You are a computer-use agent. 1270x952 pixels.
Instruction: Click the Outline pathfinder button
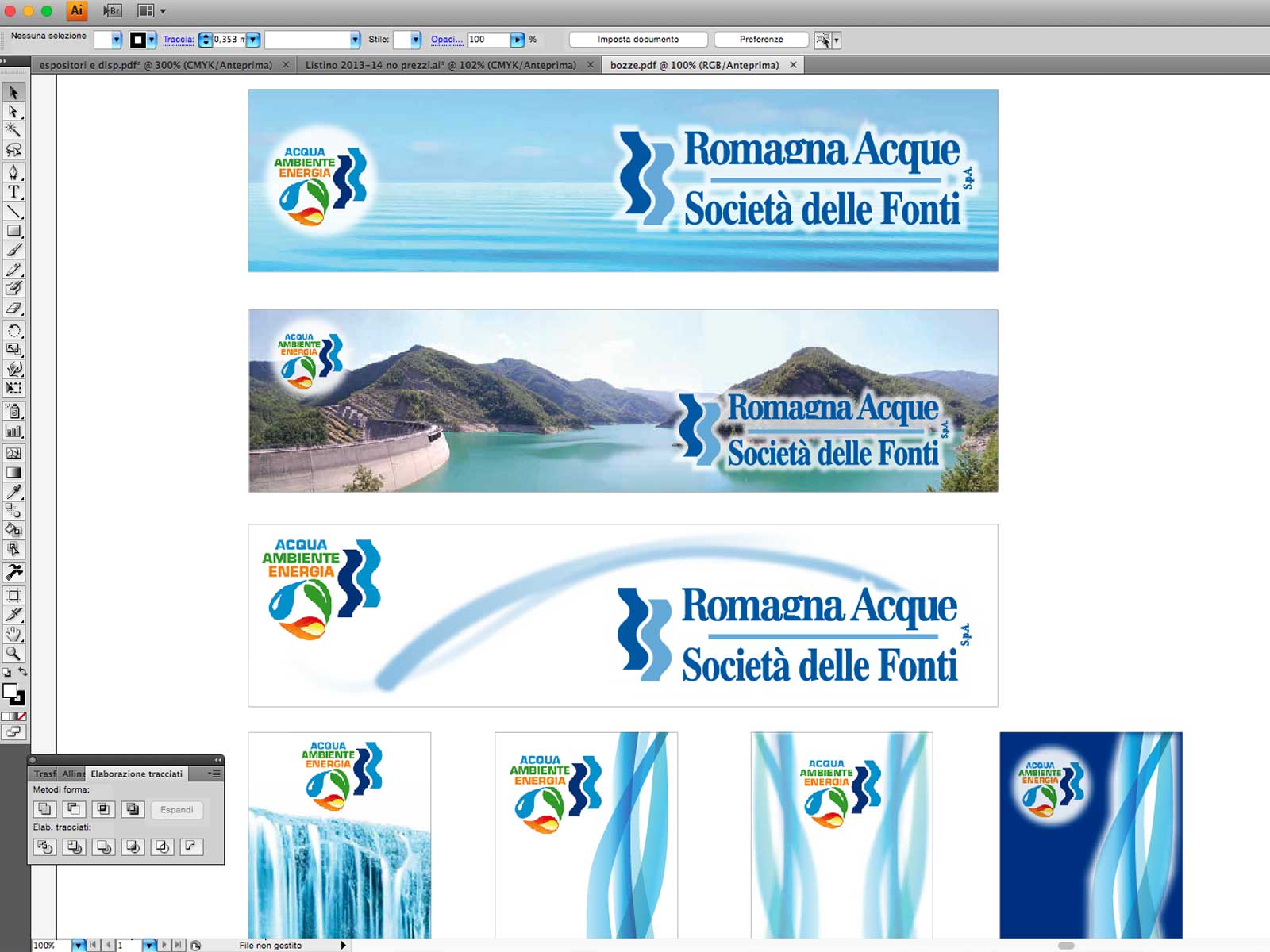tap(162, 847)
